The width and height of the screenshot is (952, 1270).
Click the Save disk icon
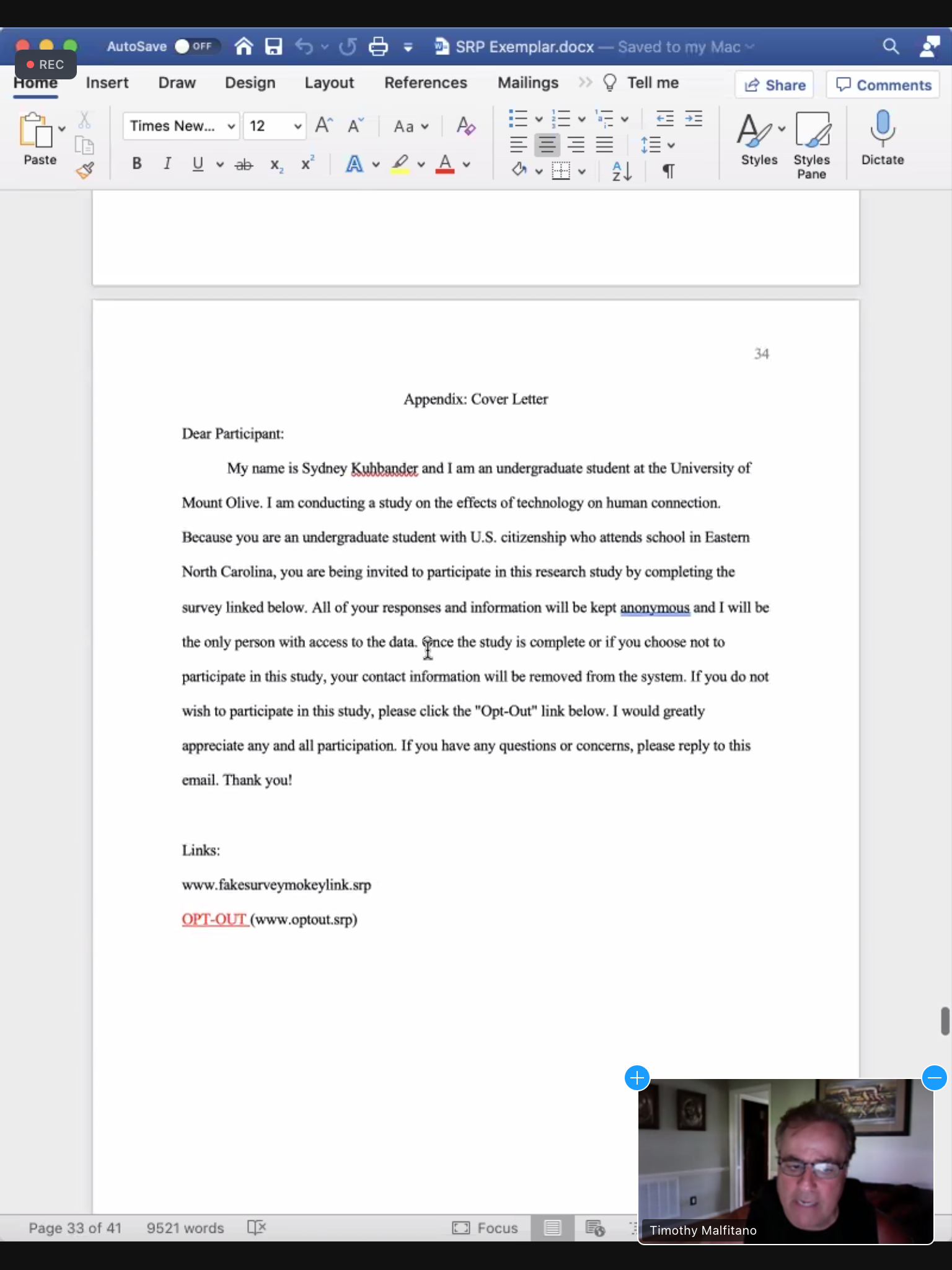pos(273,47)
